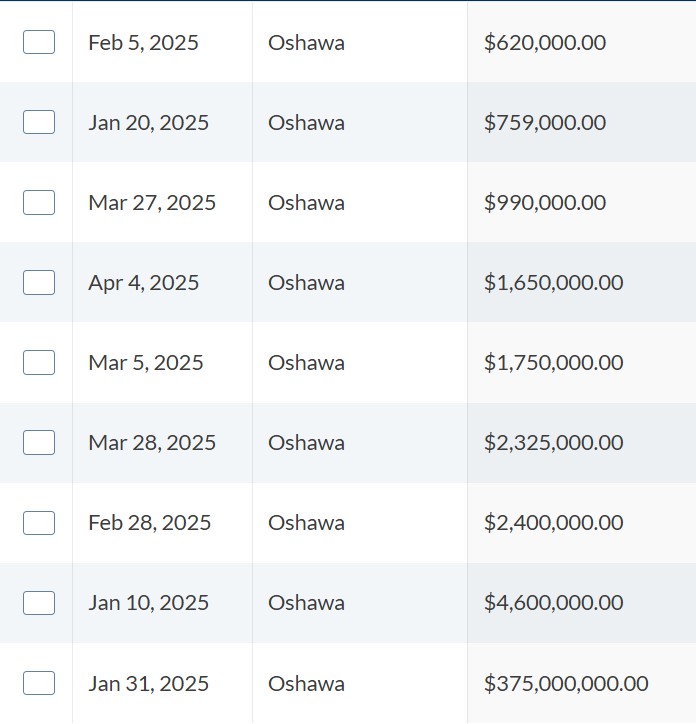Click Oshawa in the $1,650,000.00 row
The image size is (696, 724).
coord(306,283)
